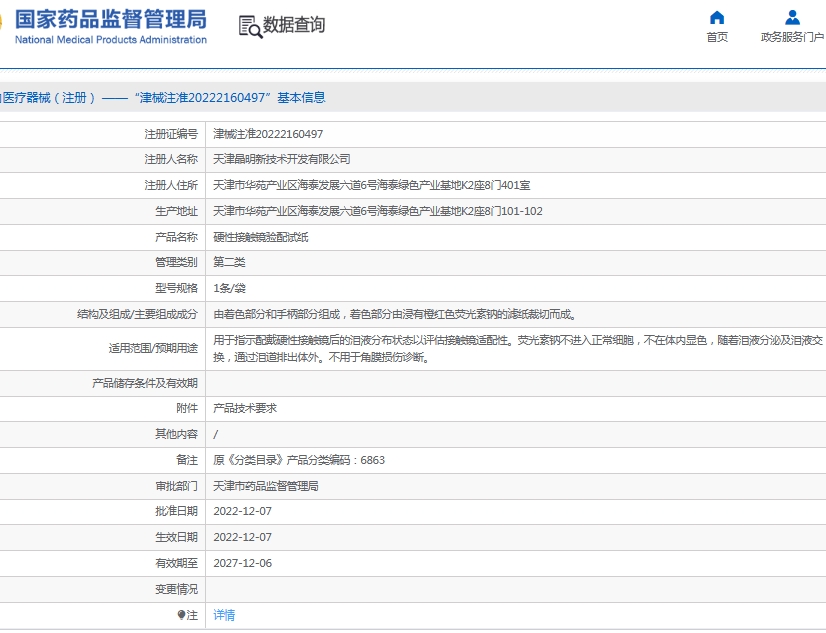Click the 产品名称 row label

[x=176, y=238]
